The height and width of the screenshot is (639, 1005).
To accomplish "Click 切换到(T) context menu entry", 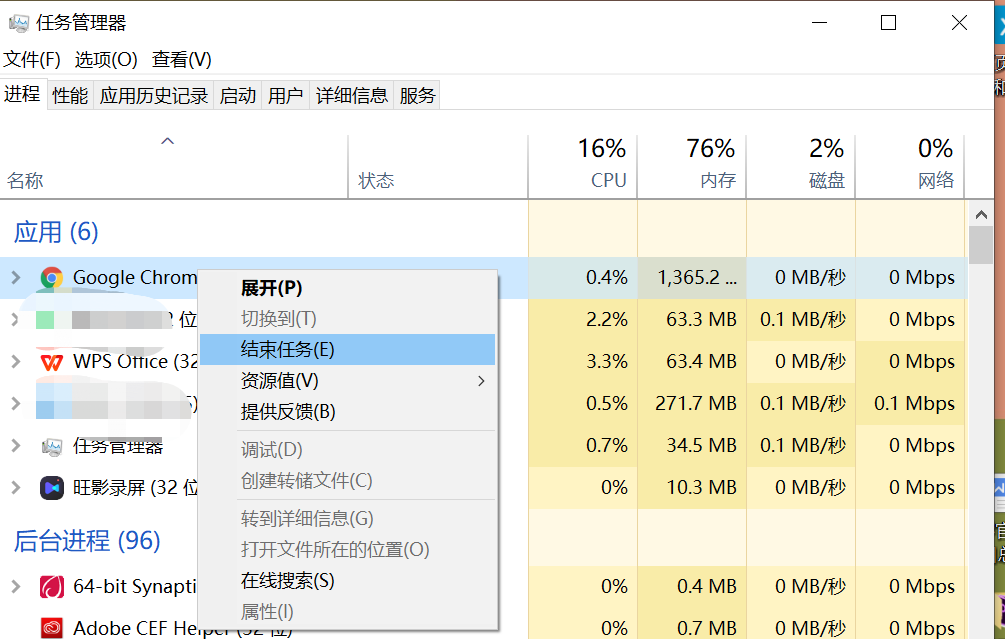I will click(347, 319).
